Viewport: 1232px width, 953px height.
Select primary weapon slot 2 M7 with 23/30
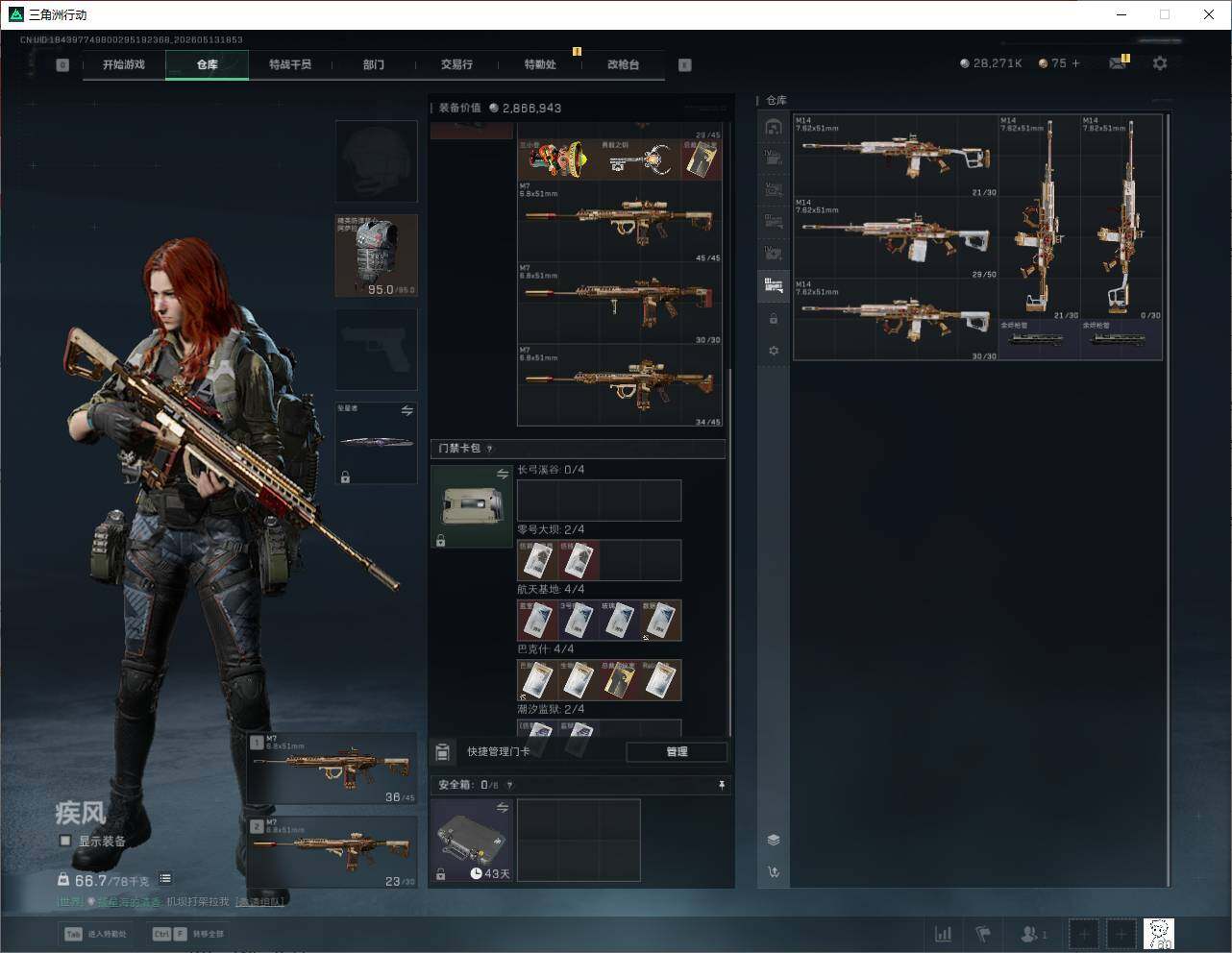coord(333,851)
